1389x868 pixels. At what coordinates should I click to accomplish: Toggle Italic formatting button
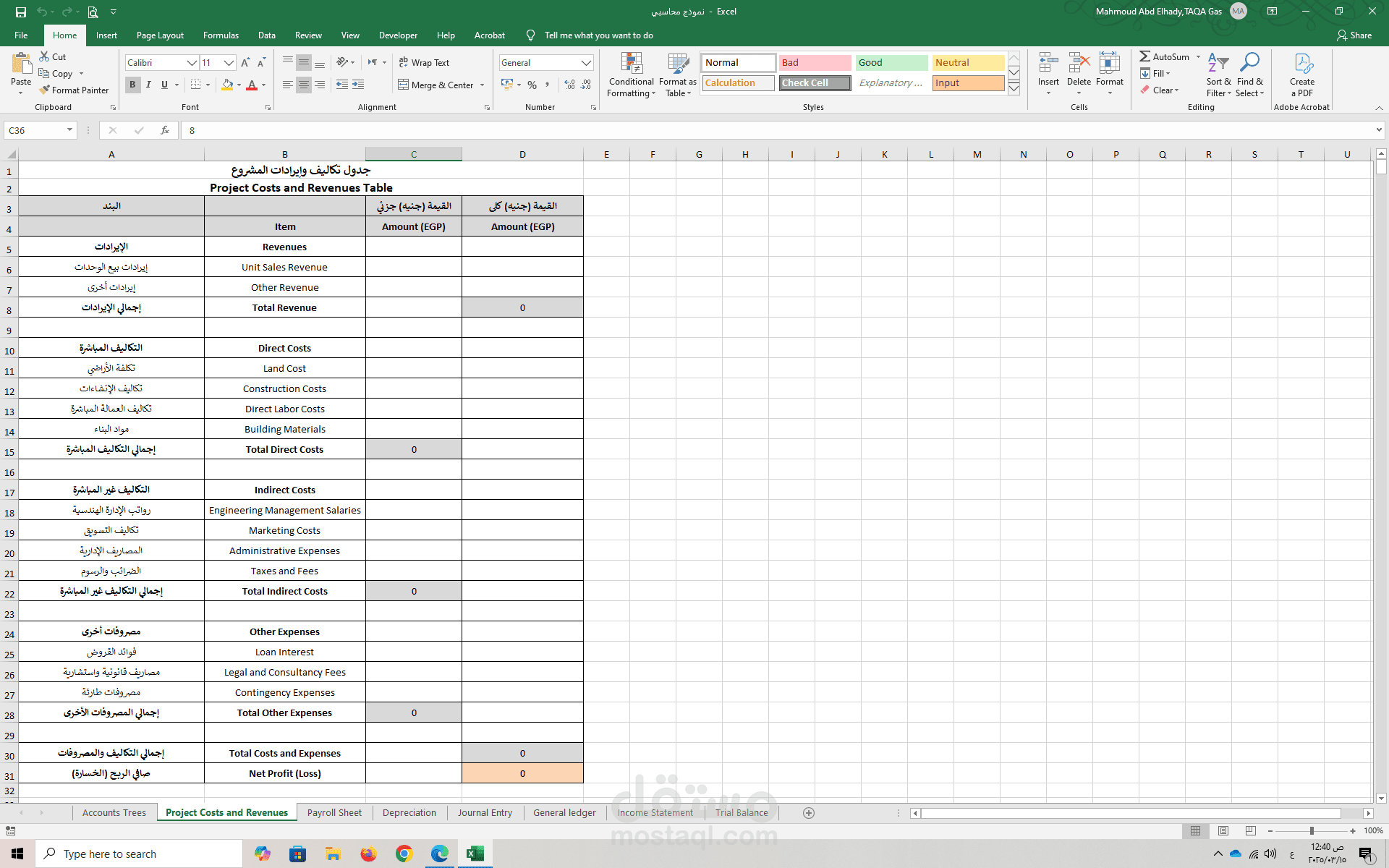point(148,85)
